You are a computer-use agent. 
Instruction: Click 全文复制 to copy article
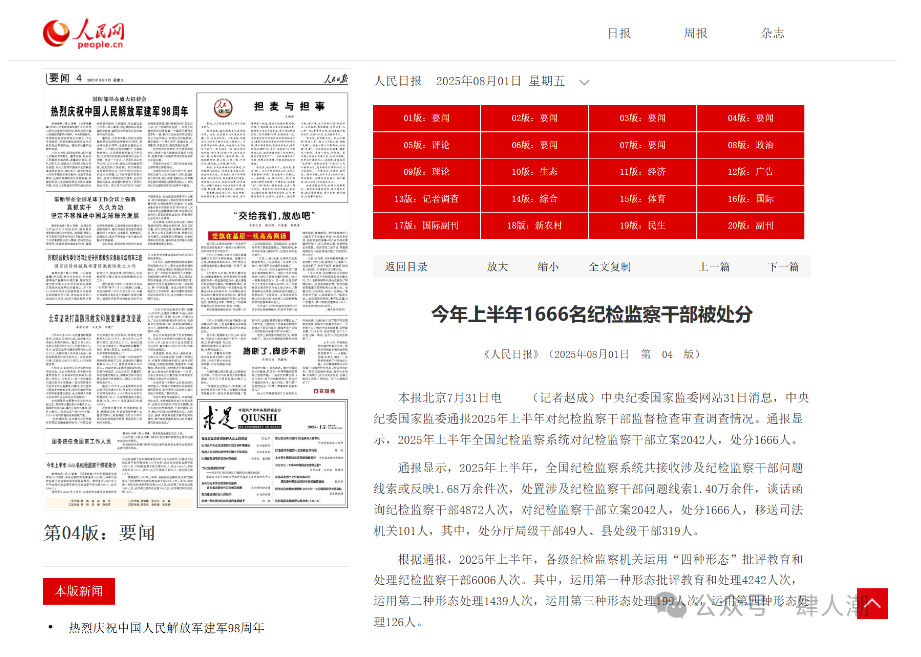609,267
